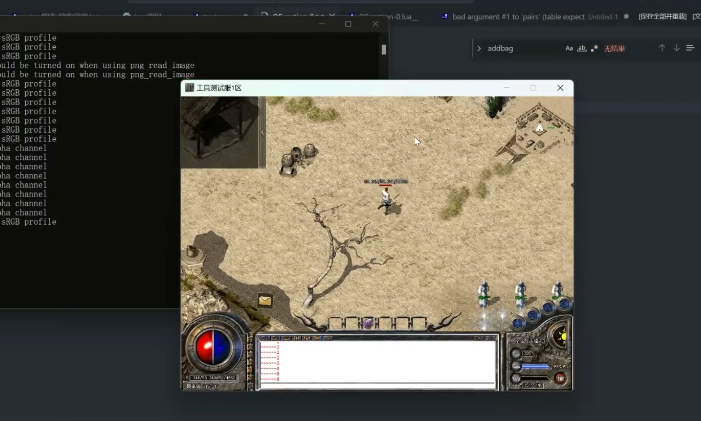
Task: Click the '保存全部并重载' button
Action: point(661,17)
